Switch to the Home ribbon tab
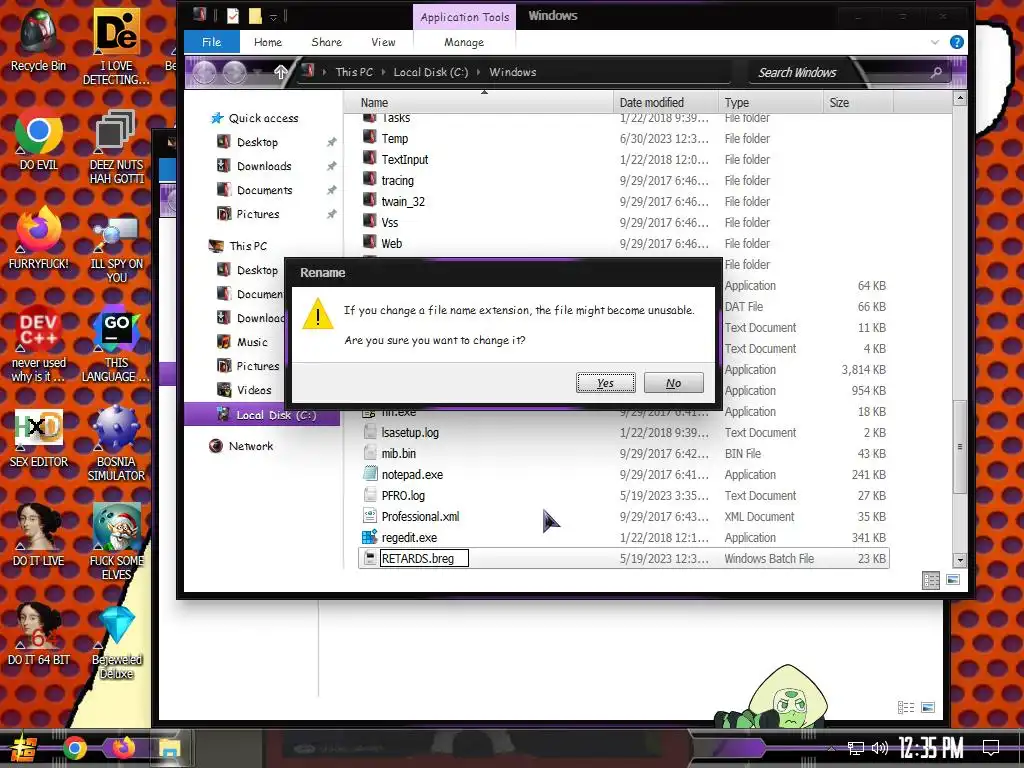 [x=268, y=42]
